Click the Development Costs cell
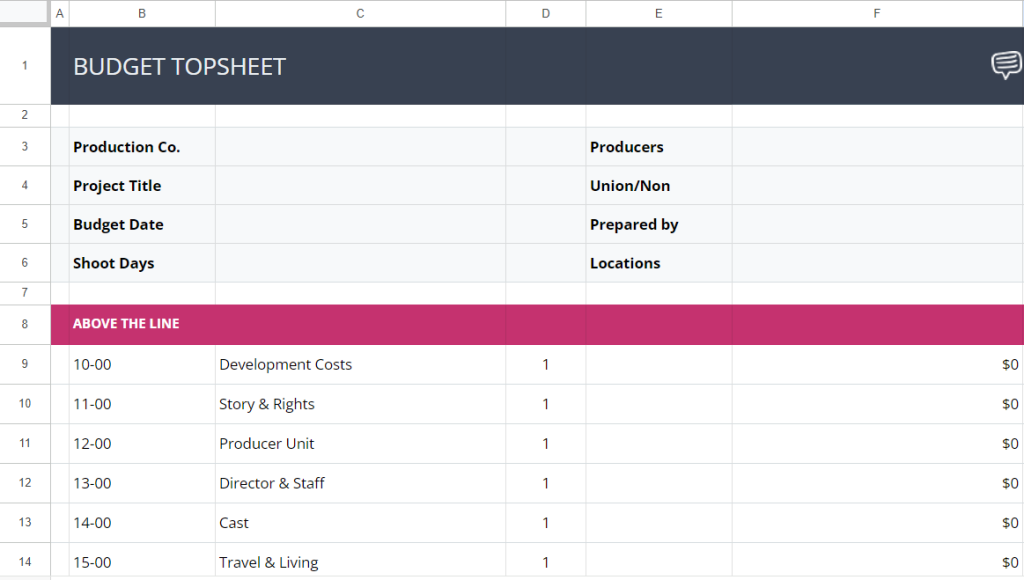This screenshot has width=1024, height=580. 360,364
